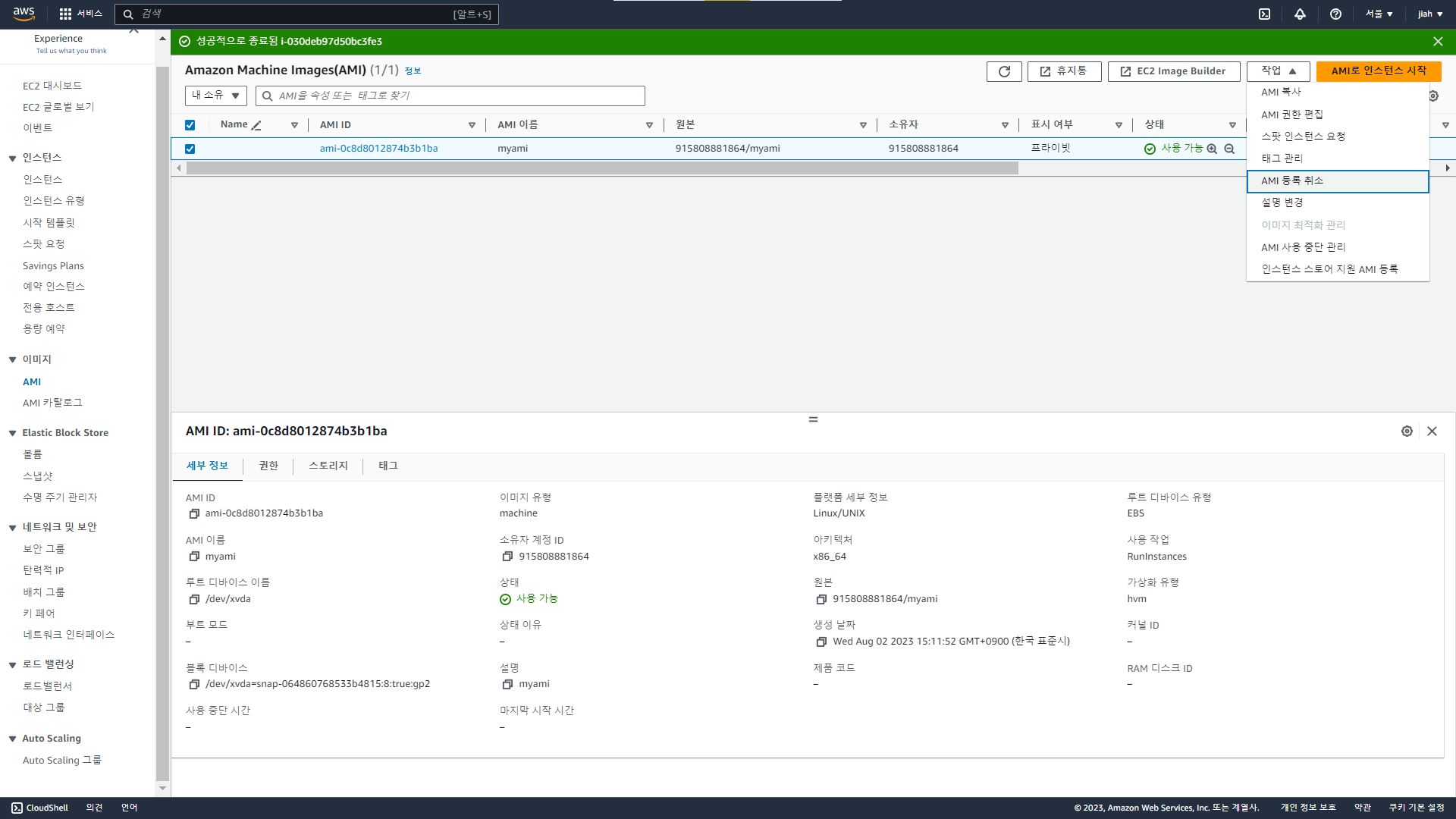1456x819 pixels.
Task: Select AMI 권한 편집 menu item
Action: click(x=1338, y=115)
